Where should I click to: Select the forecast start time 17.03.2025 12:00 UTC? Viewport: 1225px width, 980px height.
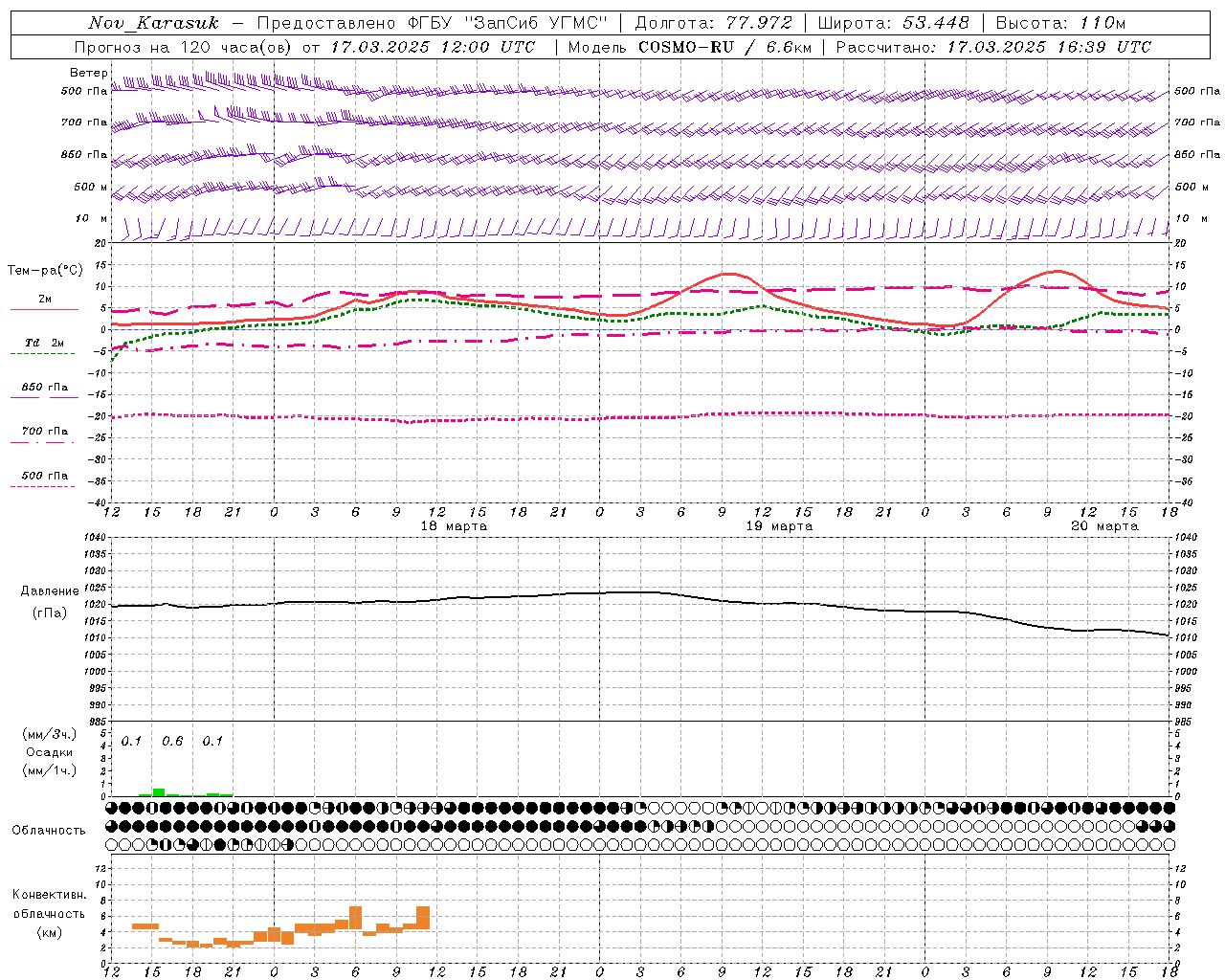pos(433,47)
